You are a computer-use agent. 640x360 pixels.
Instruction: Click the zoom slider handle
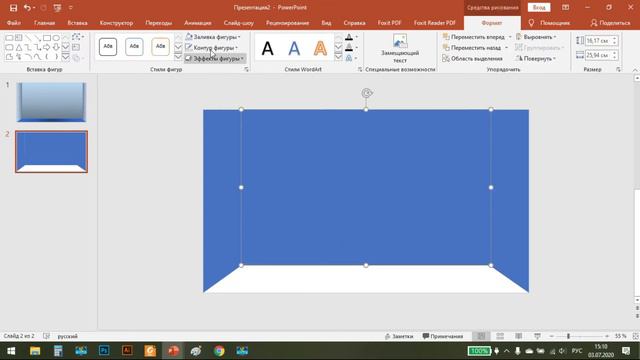pyautogui.click(x=568, y=336)
